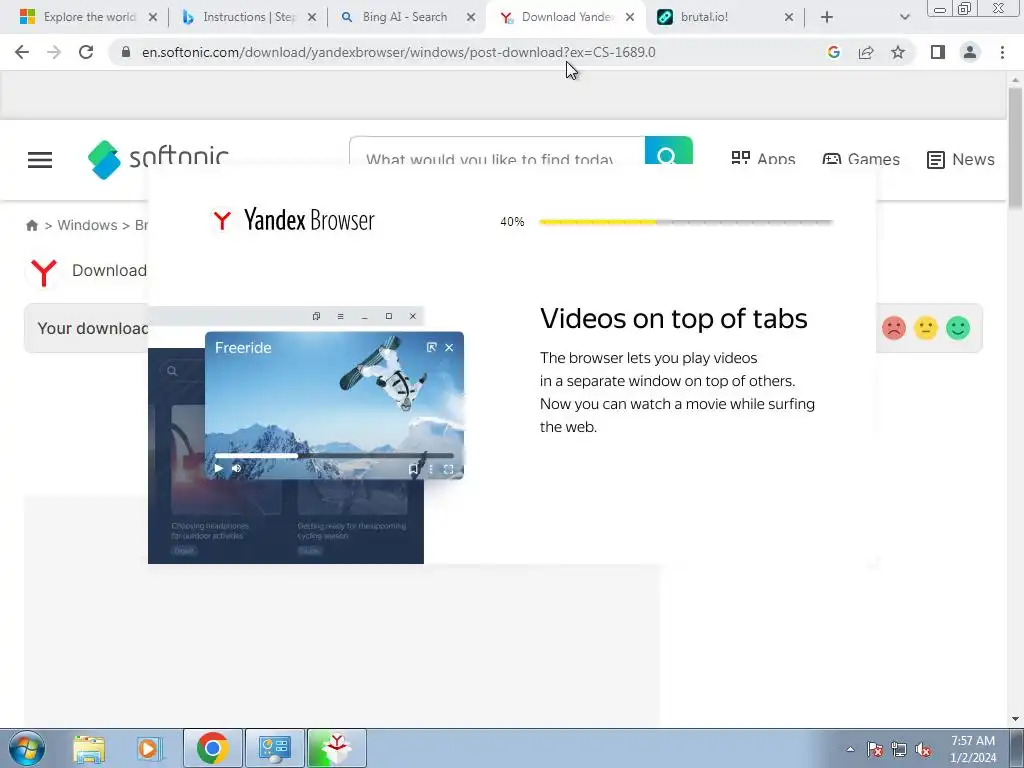Viewport: 1024px width, 768px height.
Task: Click the Yandex install progress bar
Action: 686,222
